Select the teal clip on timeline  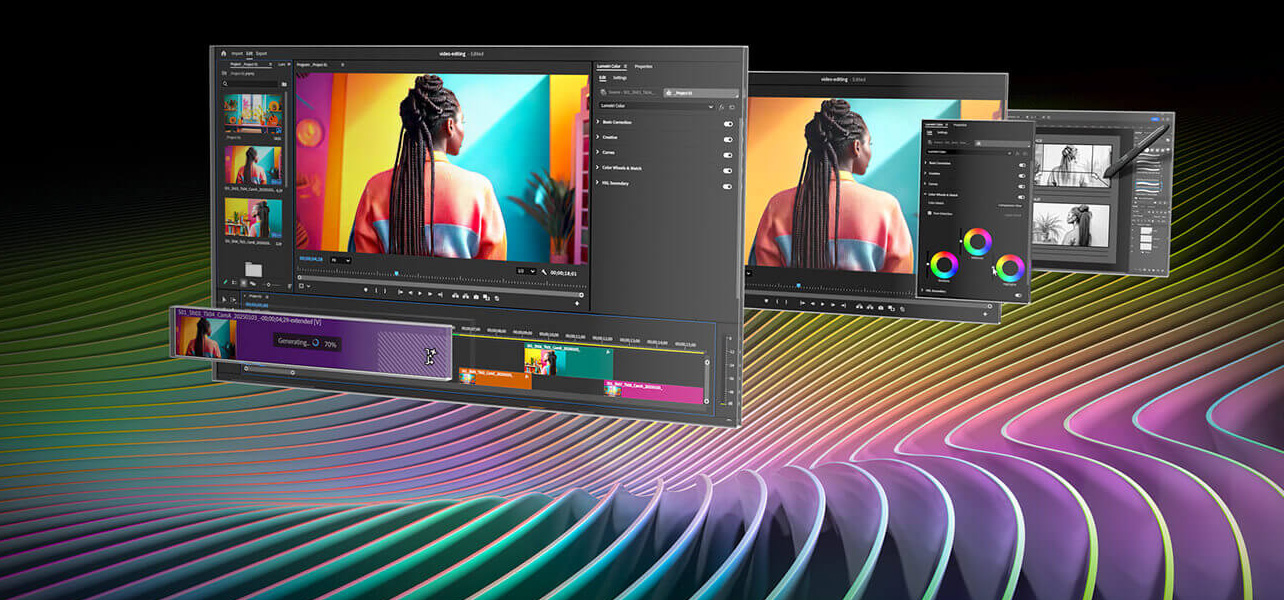568,362
